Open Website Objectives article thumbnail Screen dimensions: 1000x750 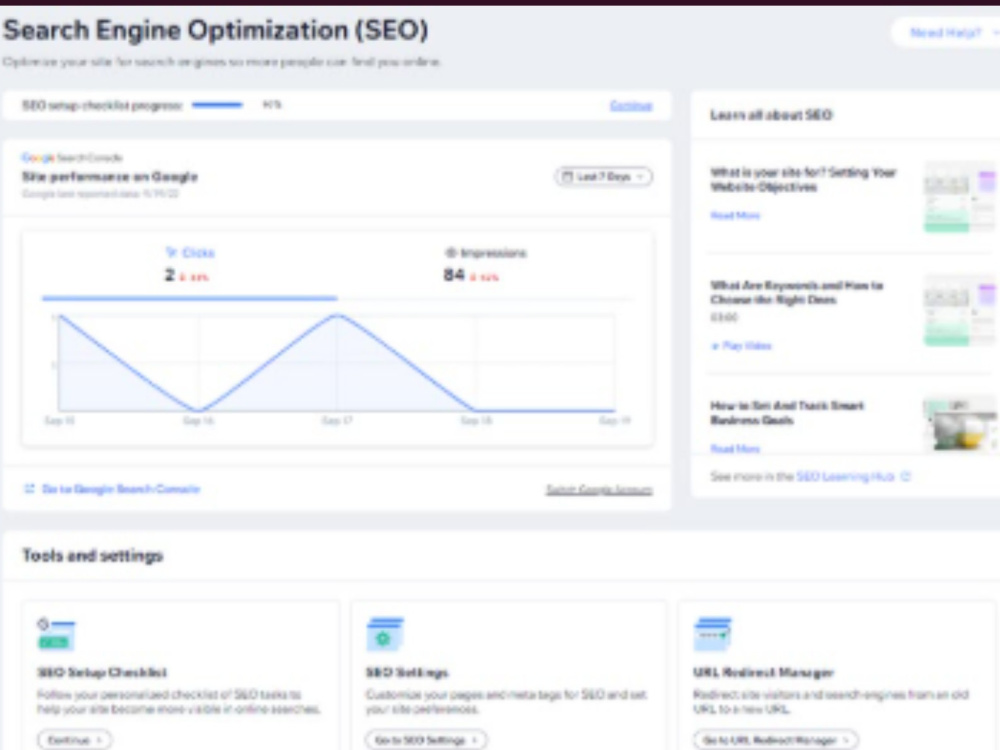point(959,196)
